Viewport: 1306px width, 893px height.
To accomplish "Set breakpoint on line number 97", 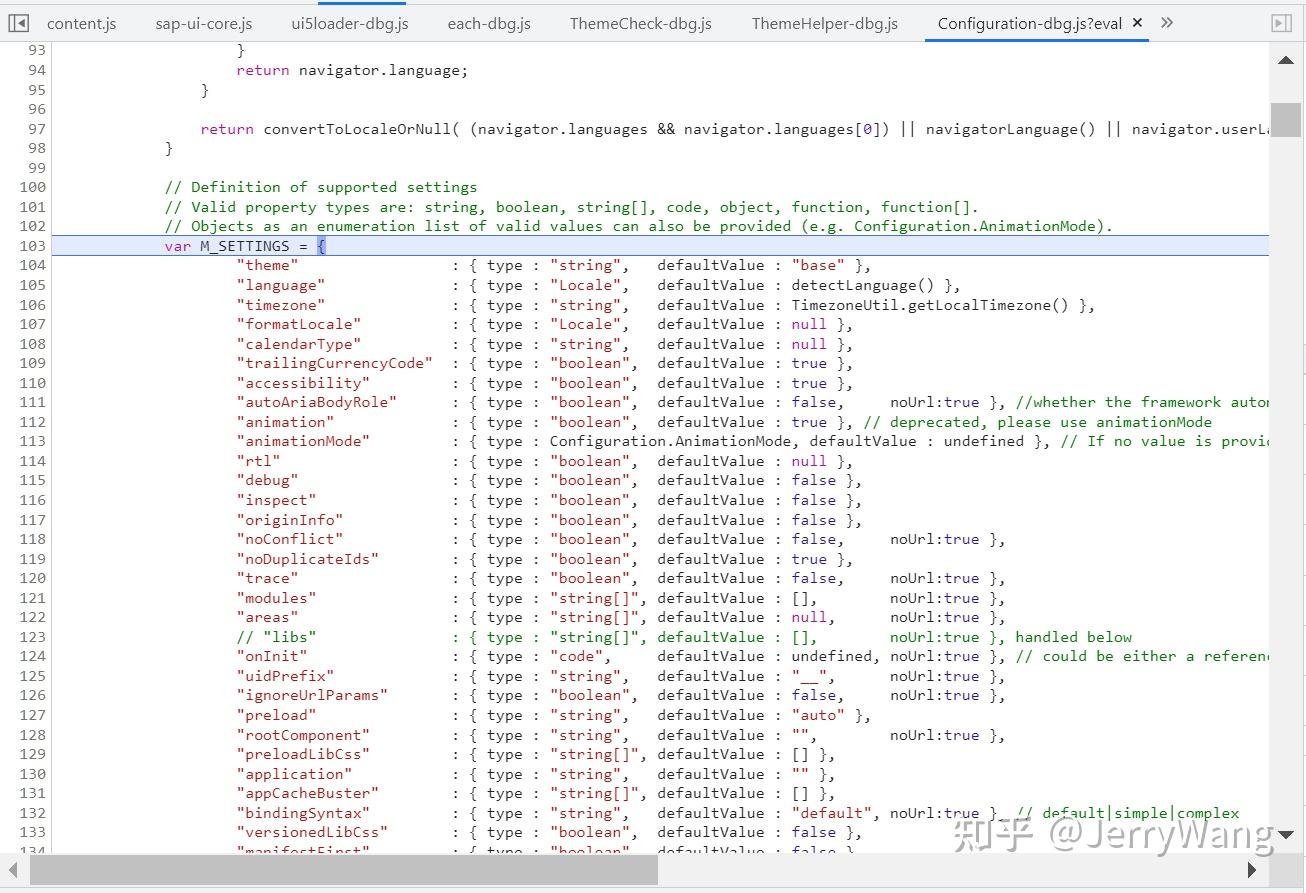I will point(36,129).
